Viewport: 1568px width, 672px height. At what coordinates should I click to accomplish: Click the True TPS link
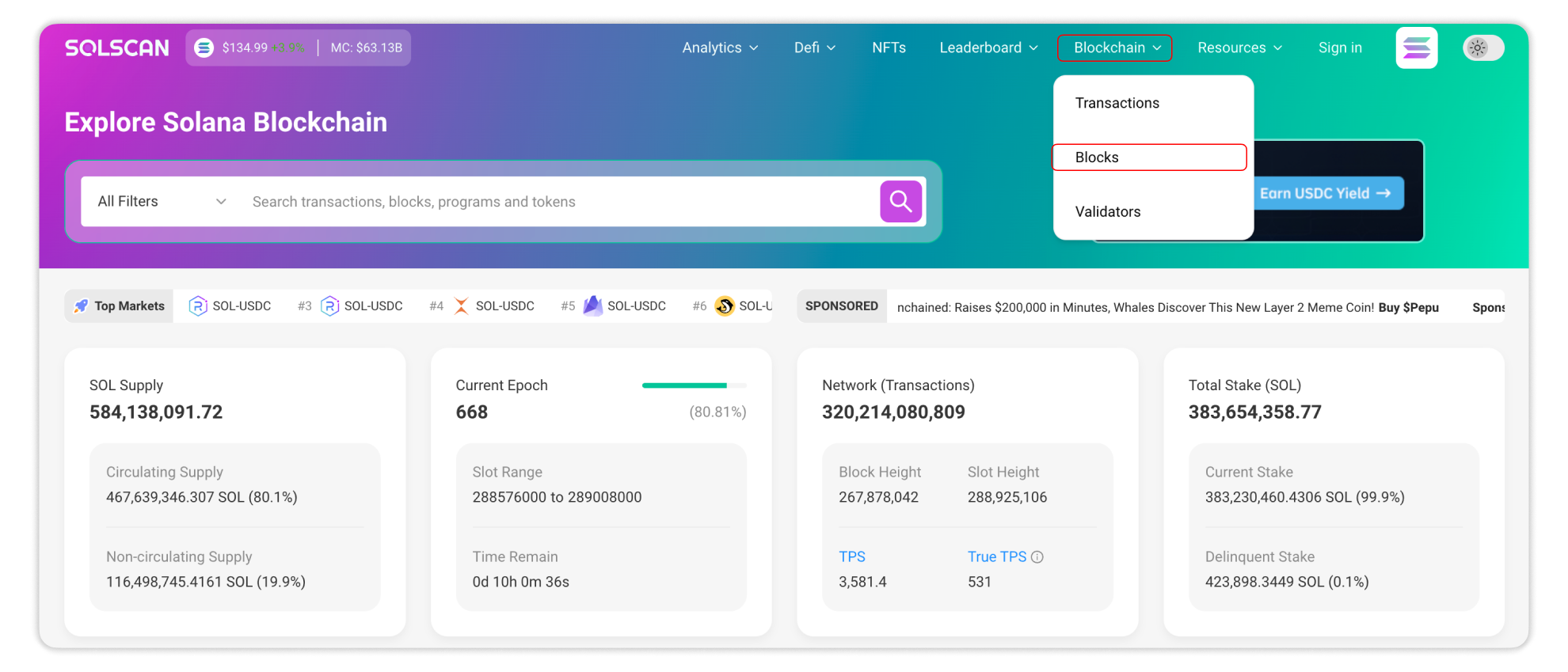click(997, 557)
